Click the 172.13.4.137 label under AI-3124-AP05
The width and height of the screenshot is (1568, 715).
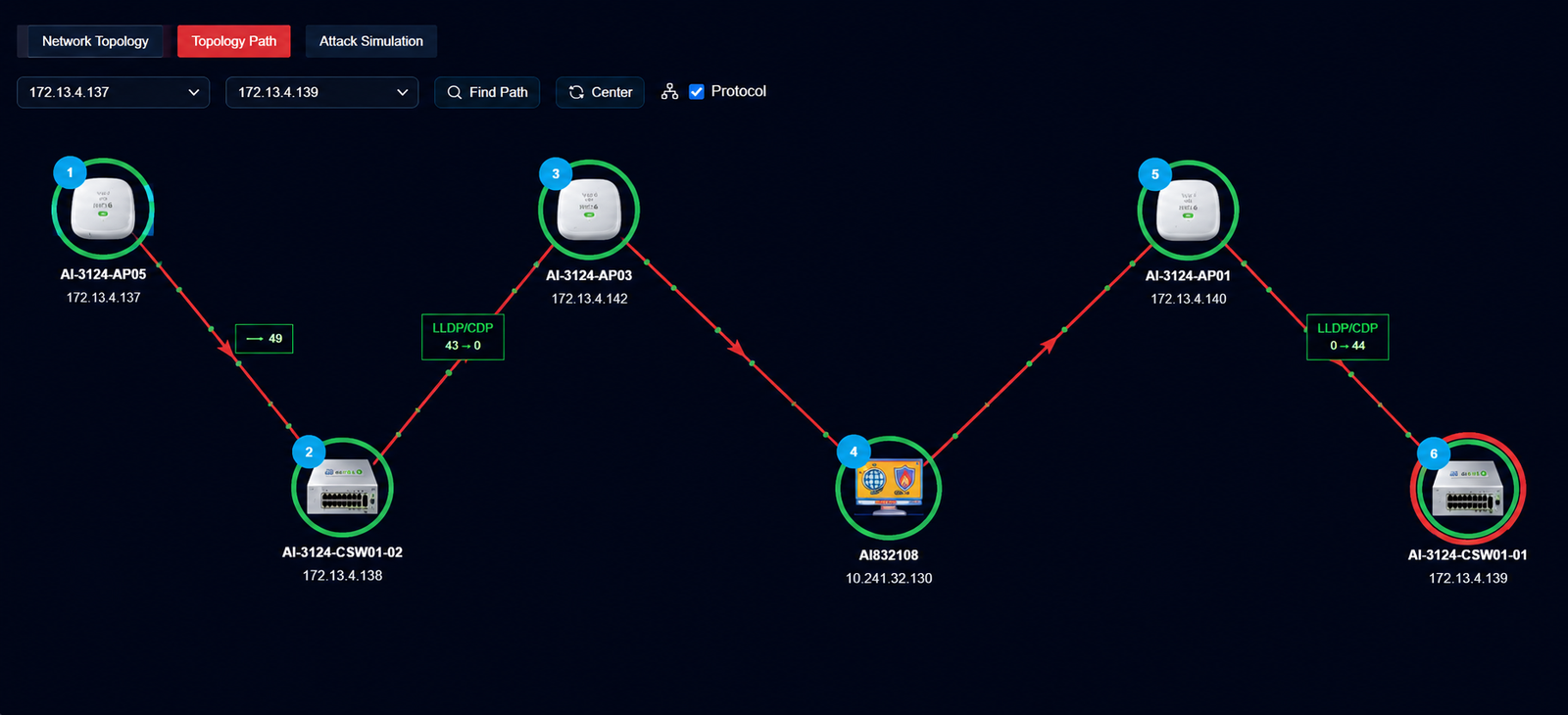tap(103, 298)
